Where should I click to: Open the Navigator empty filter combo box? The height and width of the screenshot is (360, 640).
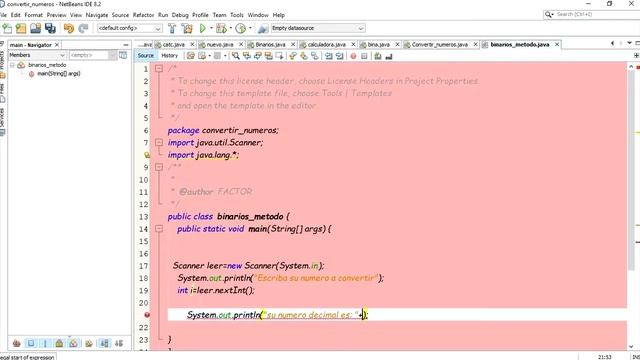pos(93,55)
